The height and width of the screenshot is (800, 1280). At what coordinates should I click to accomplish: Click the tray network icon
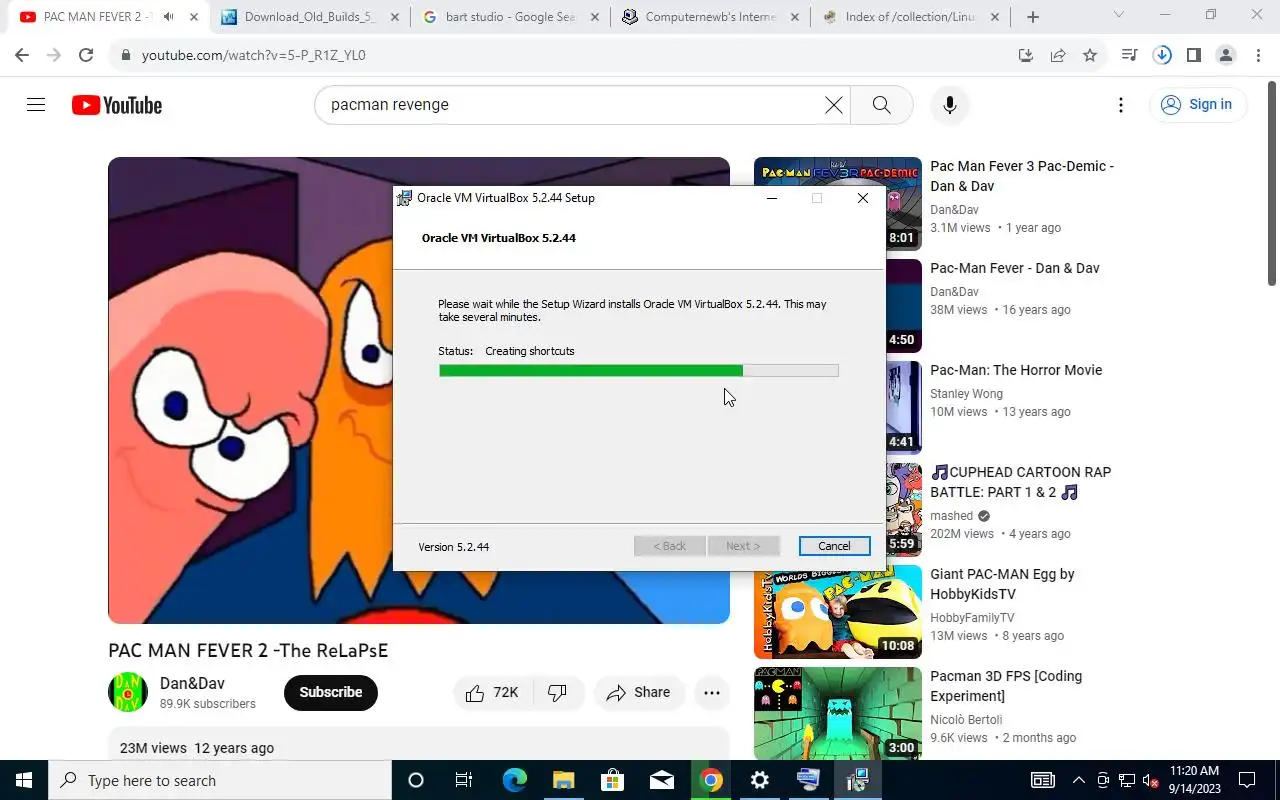(1127, 780)
